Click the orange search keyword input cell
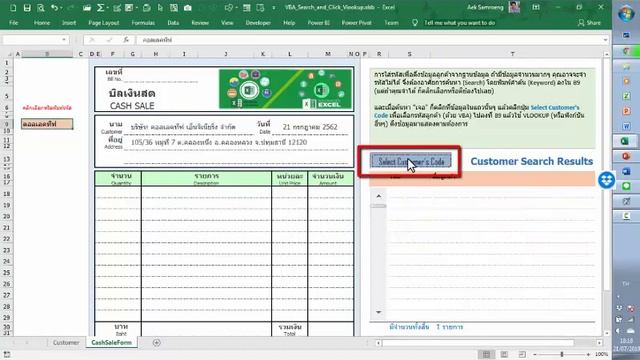Image resolution: width=640 pixels, height=360 pixels. pyautogui.click(x=47, y=124)
